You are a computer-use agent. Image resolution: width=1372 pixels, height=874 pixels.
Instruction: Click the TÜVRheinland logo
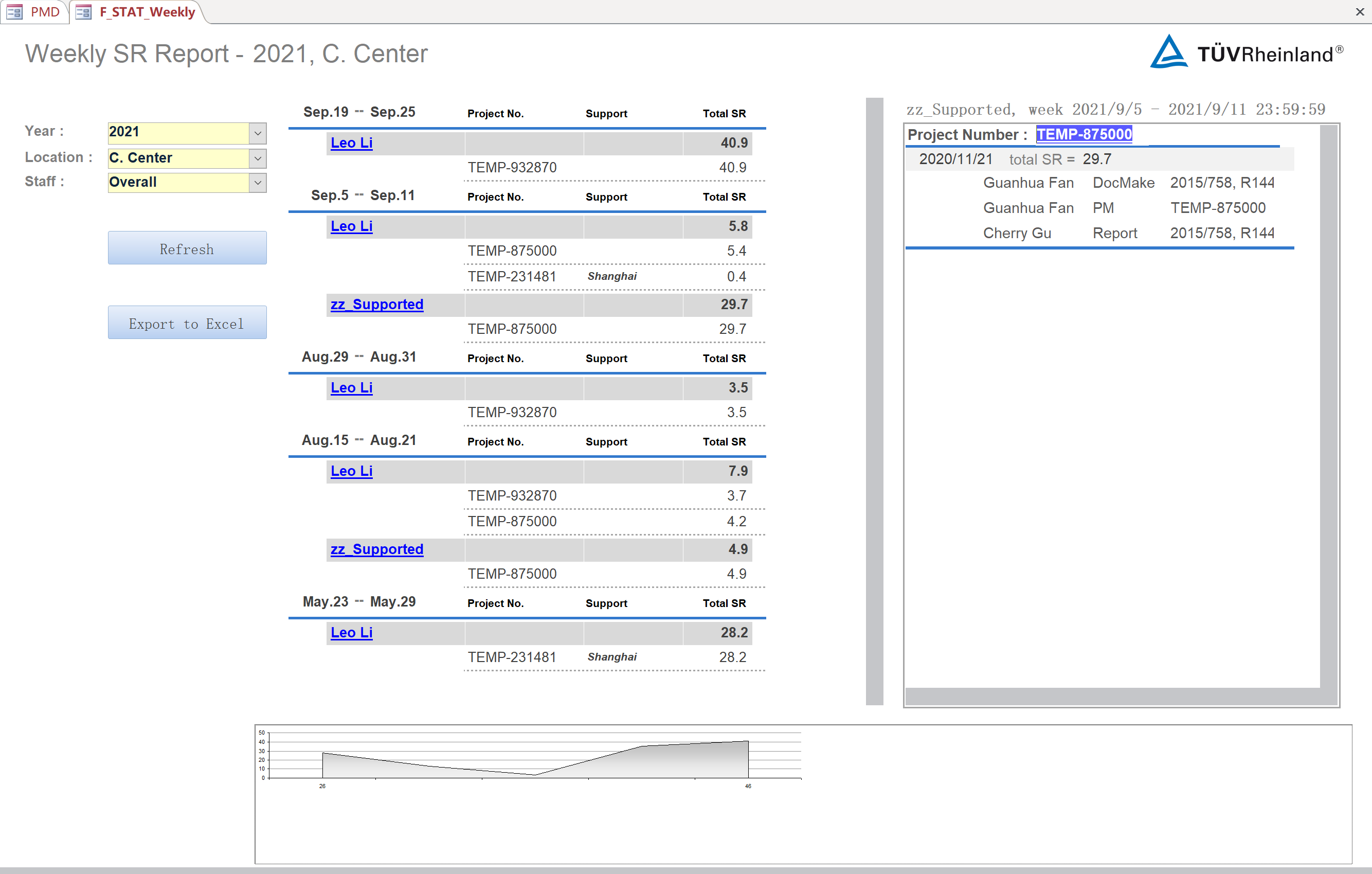pyautogui.click(x=1247, y=52)
